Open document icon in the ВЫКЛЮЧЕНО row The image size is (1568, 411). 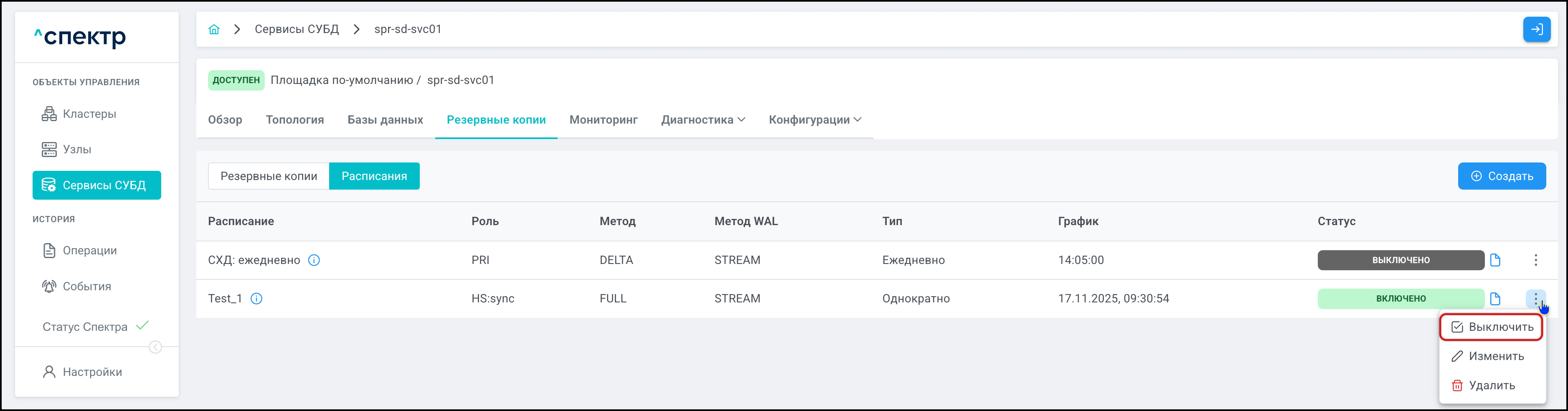1495,260
